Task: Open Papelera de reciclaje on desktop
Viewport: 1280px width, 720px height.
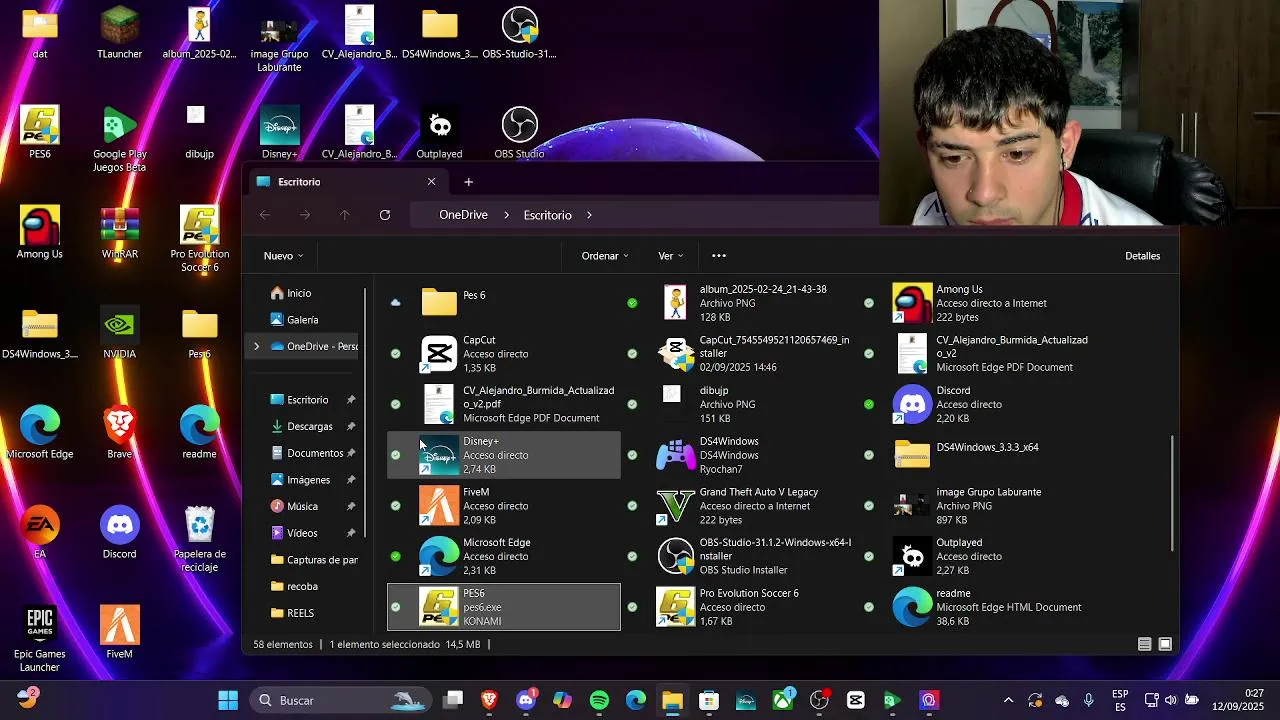Action: click(x=199, y=540)
